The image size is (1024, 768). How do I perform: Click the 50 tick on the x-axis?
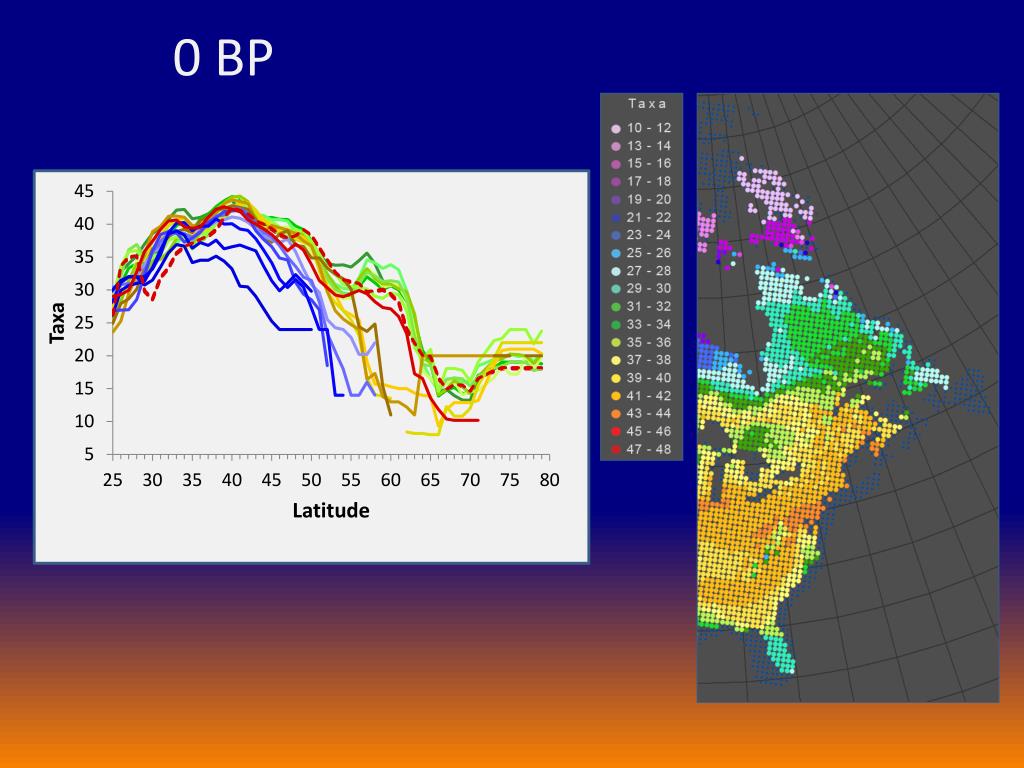click(x=310, y=480)
